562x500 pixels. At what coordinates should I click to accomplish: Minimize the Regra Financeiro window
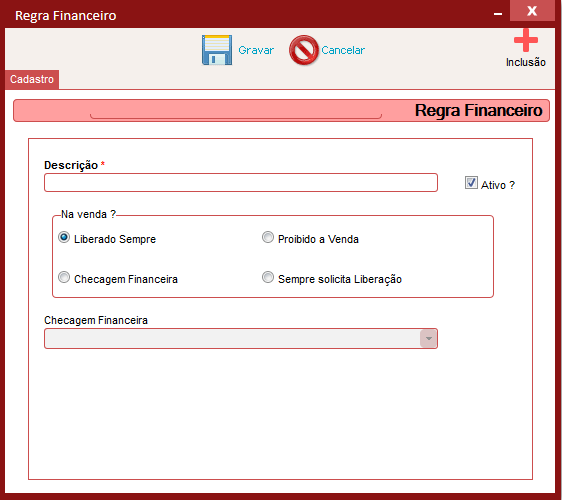point(498,14)
